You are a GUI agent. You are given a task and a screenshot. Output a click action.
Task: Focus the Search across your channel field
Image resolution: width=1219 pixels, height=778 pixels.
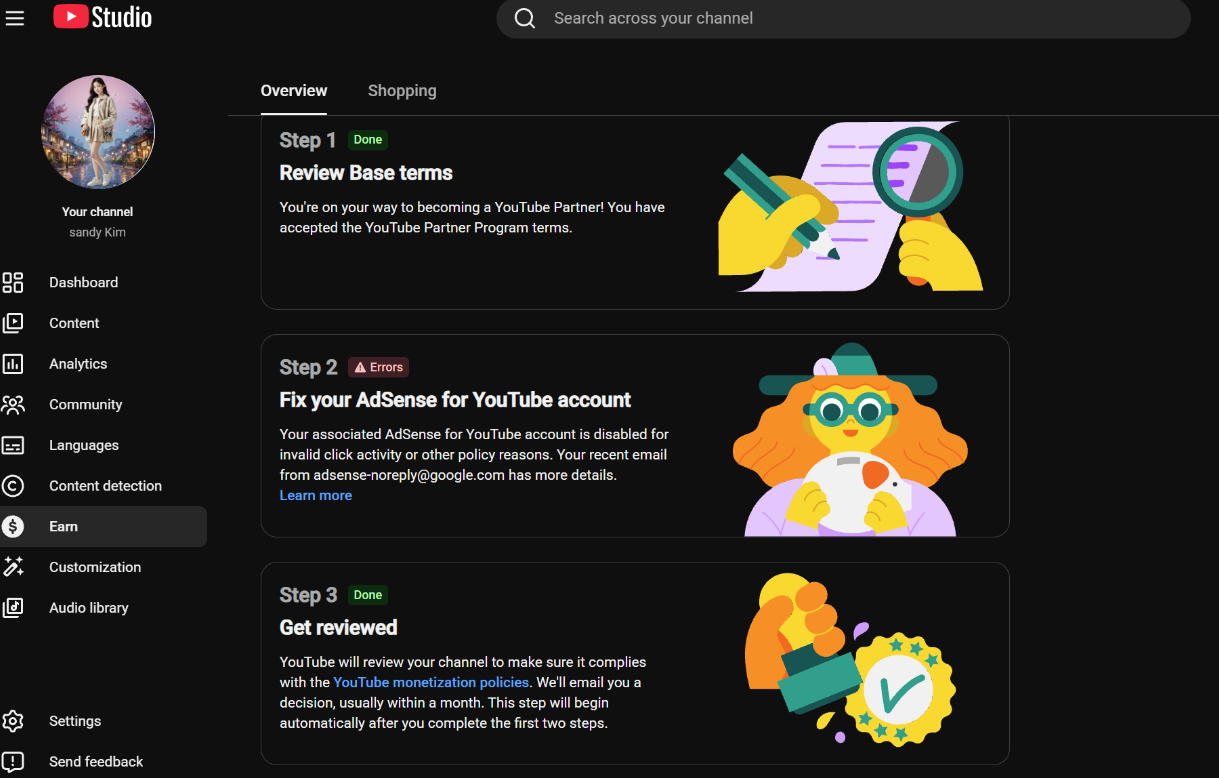click(843, 18)
